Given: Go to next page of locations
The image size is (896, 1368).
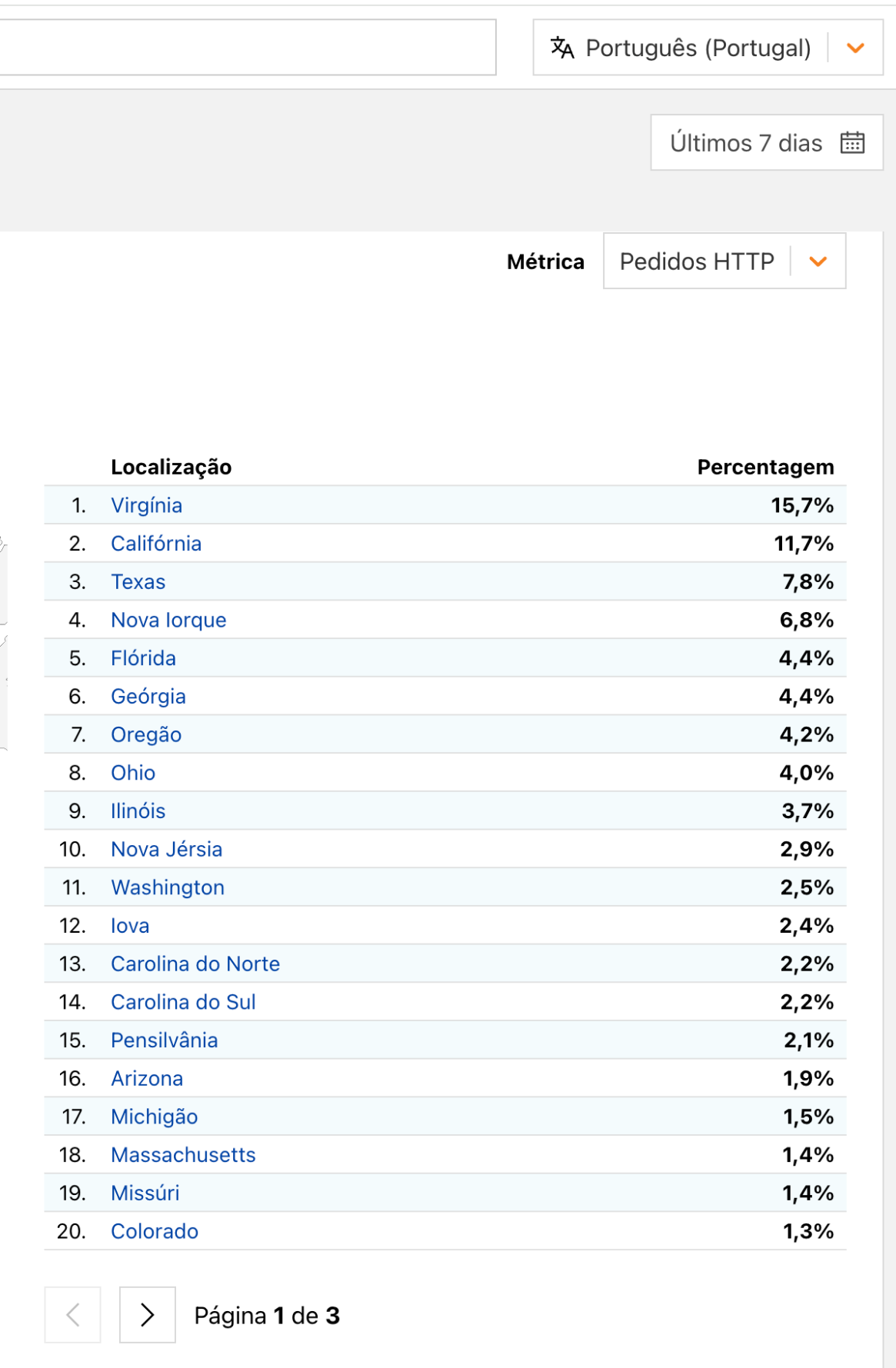Looking at the screenshot, I should (x=147, y=1315).
